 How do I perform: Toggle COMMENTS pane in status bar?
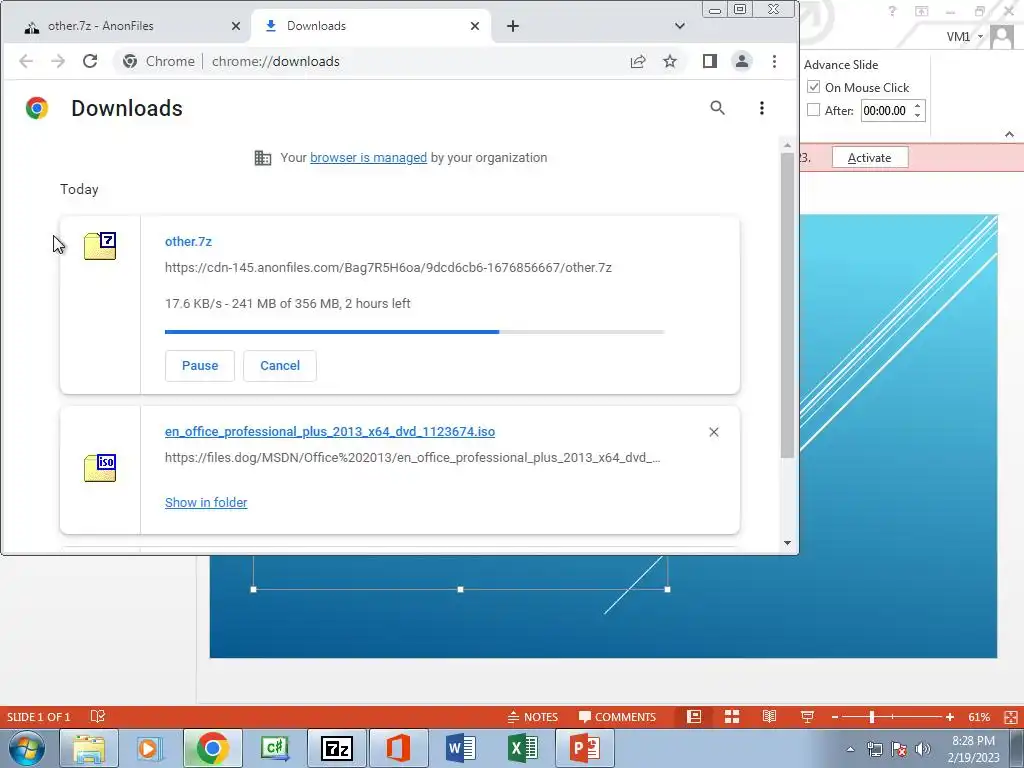click(x=617, y=717)
